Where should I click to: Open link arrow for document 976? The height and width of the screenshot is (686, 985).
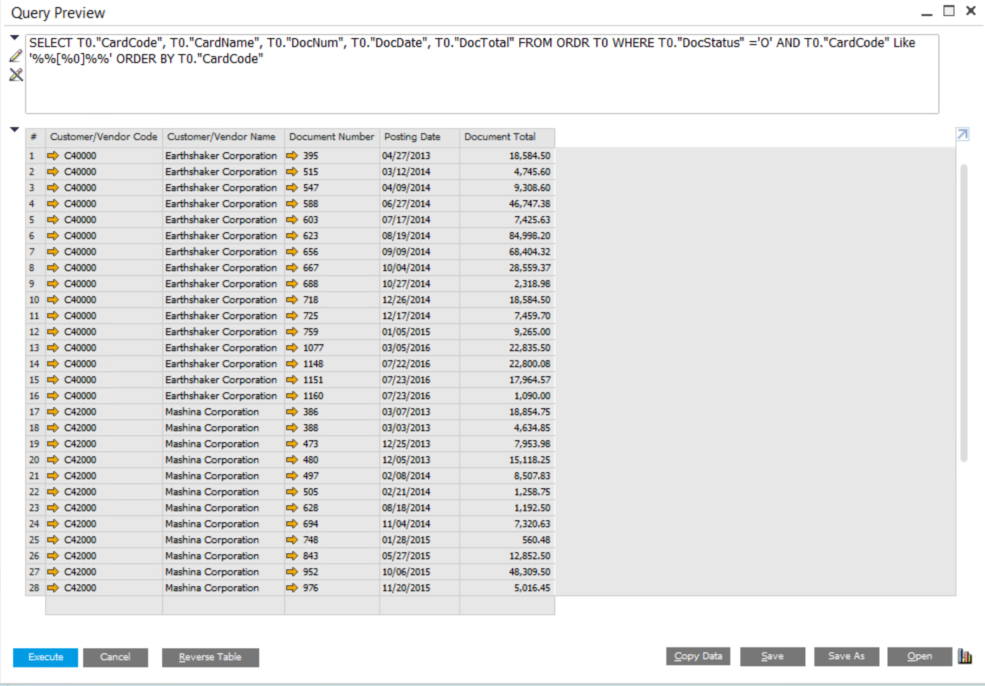[291, 588]
